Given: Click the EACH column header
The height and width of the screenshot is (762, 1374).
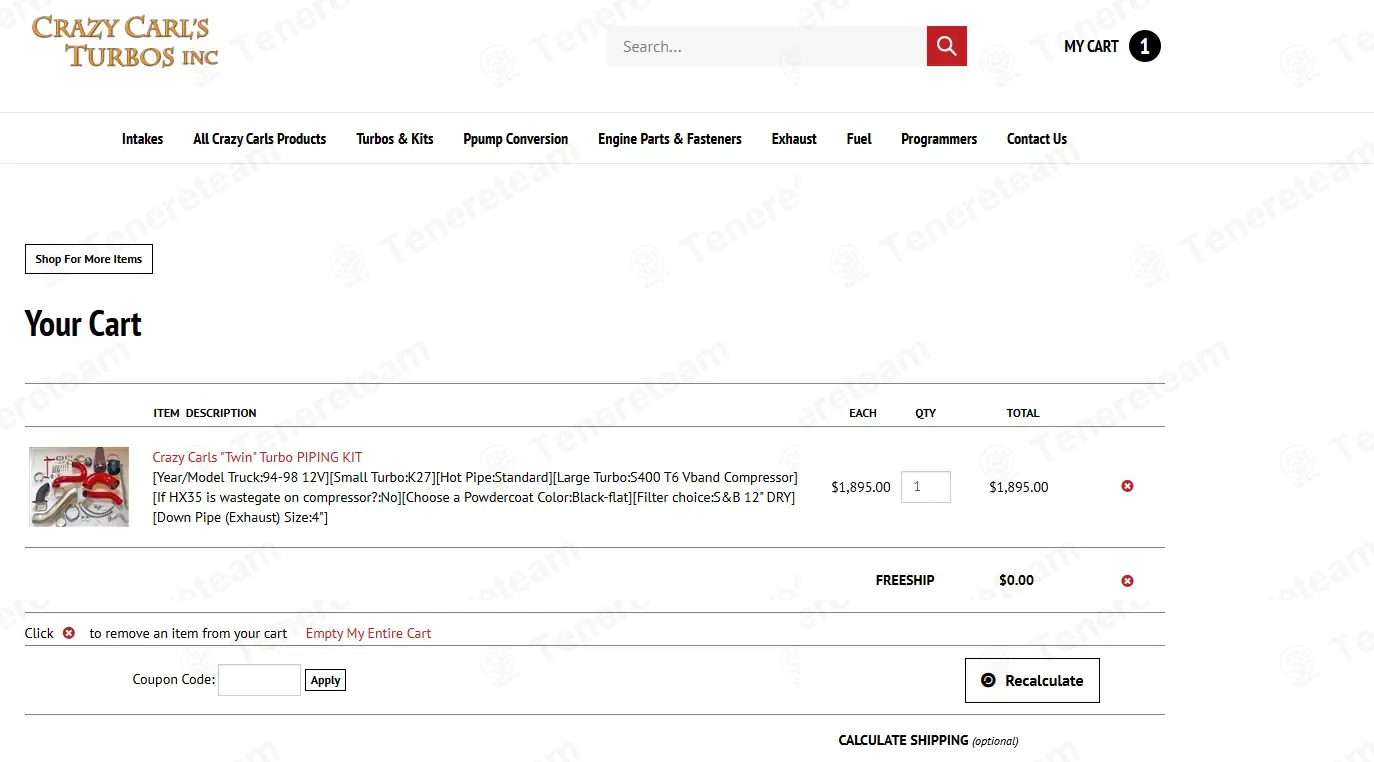Looking at the screenshot, I should [x=863, y=413].
